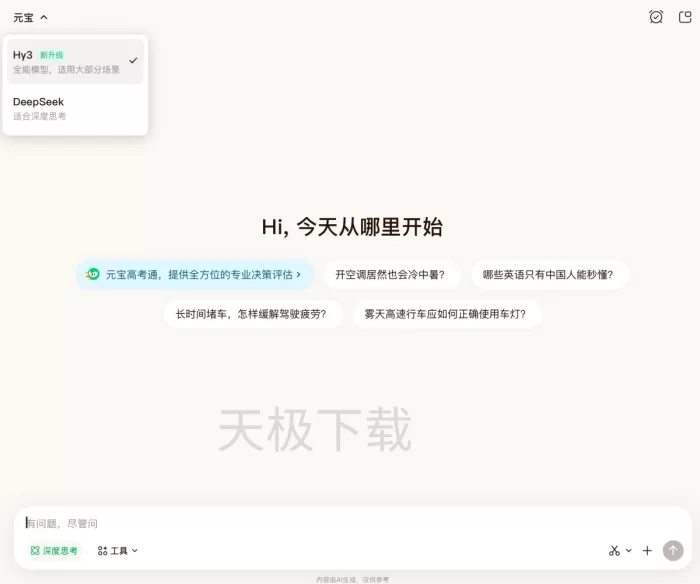Click the plus icon to add attachment
This screenshot has width=700, height=584.
(x=647, y=551)
